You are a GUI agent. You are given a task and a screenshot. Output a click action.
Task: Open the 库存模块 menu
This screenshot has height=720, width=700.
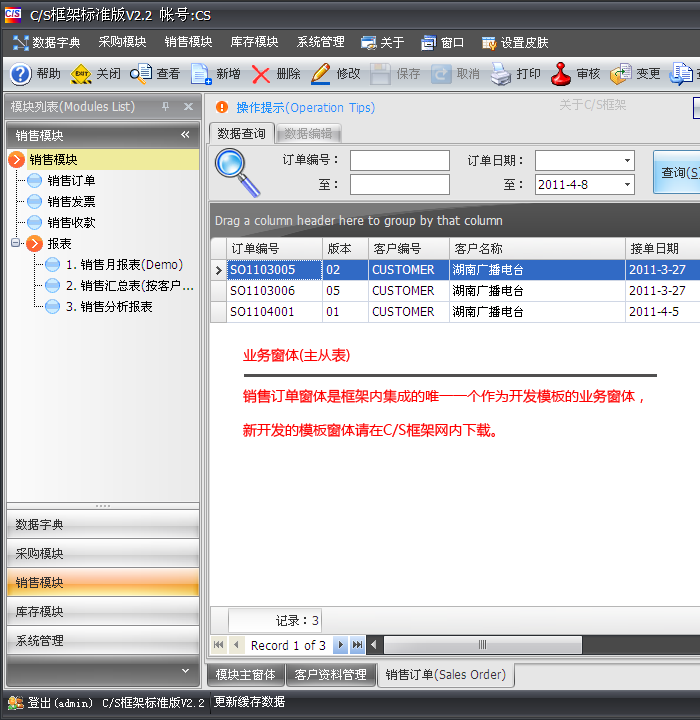tap(254, 43)
